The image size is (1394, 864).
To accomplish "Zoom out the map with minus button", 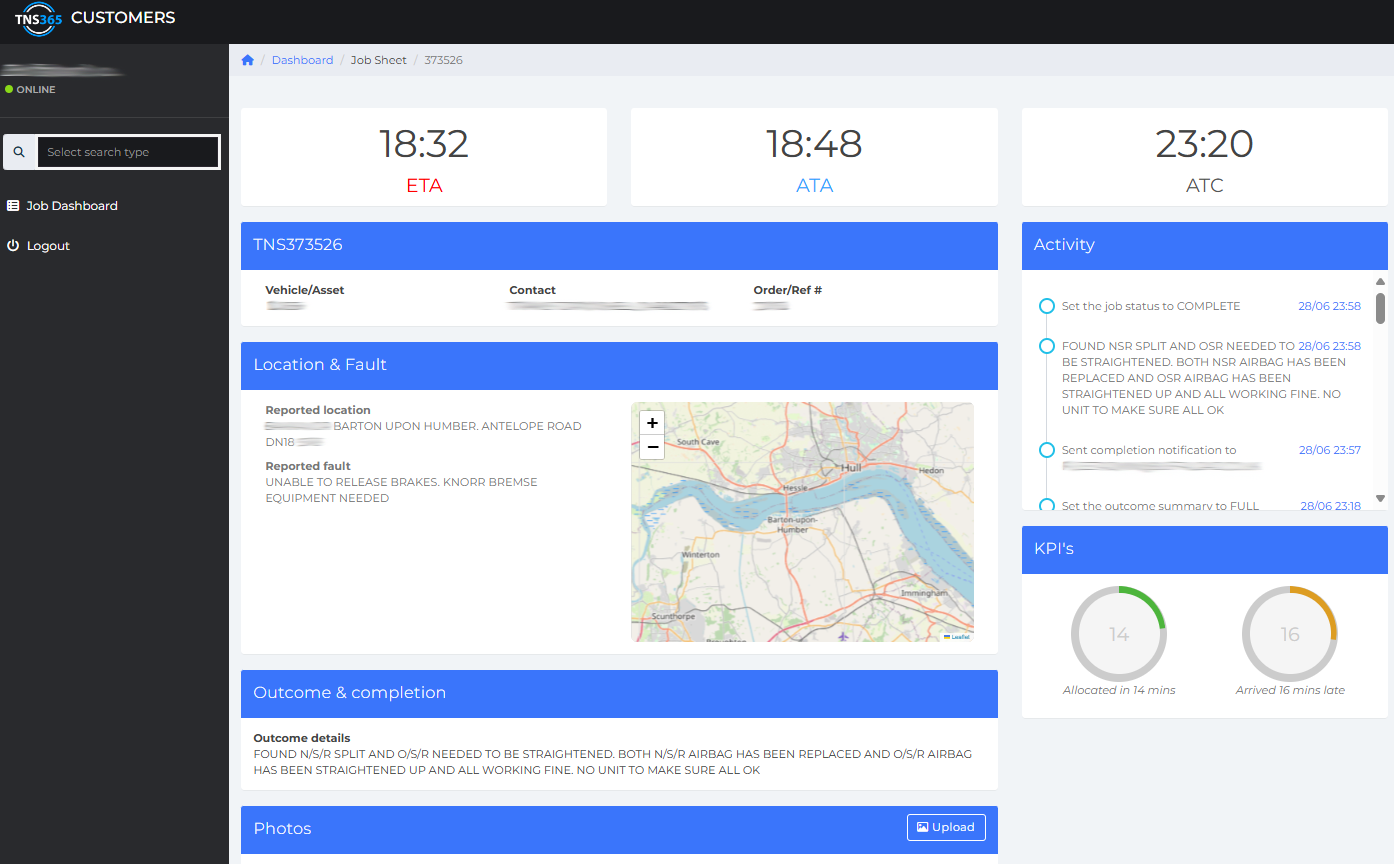I will click(x=652, y=447).
